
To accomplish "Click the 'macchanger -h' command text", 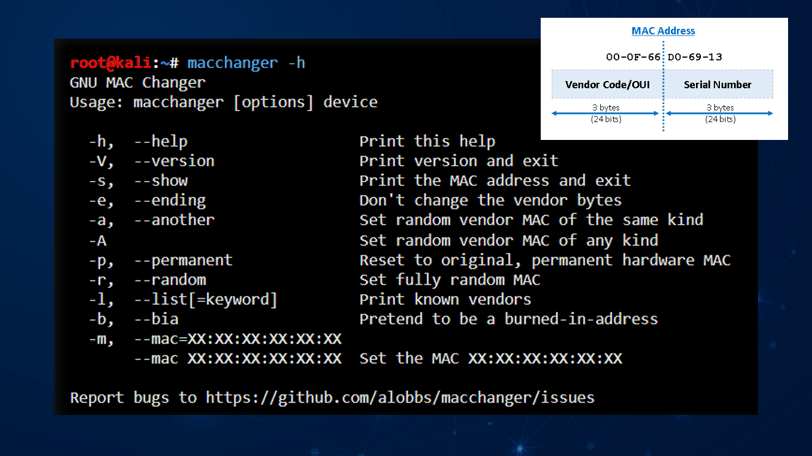I will [246, 63].
